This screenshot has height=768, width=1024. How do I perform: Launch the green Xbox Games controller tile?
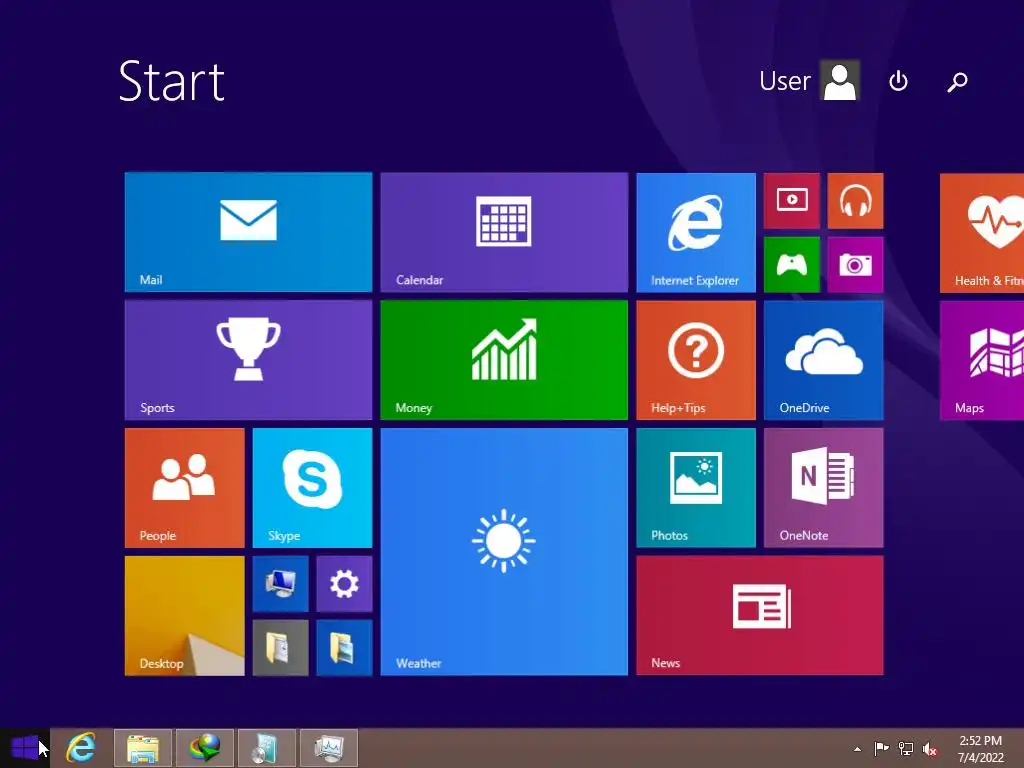(x=792, y=264)
